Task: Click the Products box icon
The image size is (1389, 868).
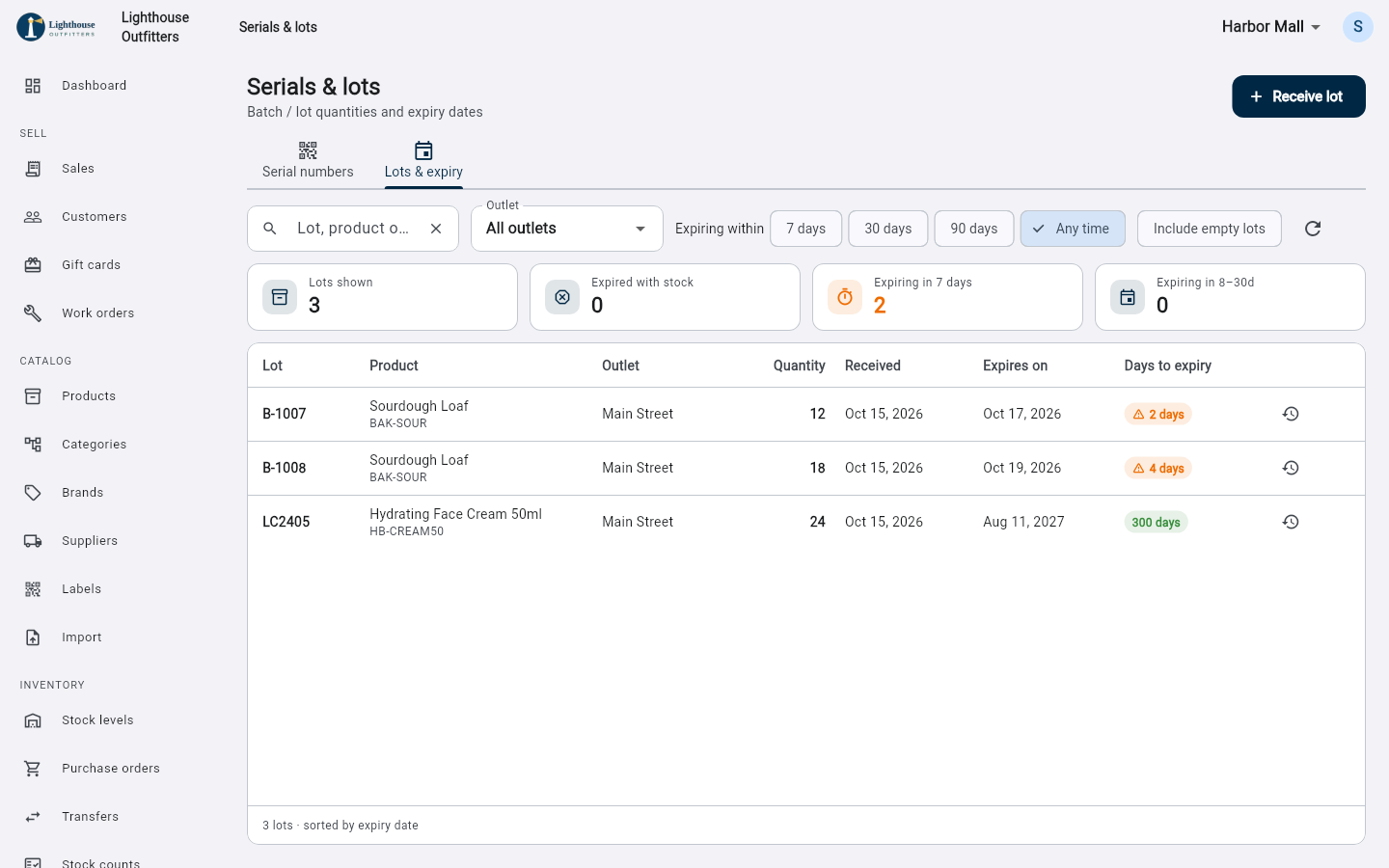Action: (33, 396)
